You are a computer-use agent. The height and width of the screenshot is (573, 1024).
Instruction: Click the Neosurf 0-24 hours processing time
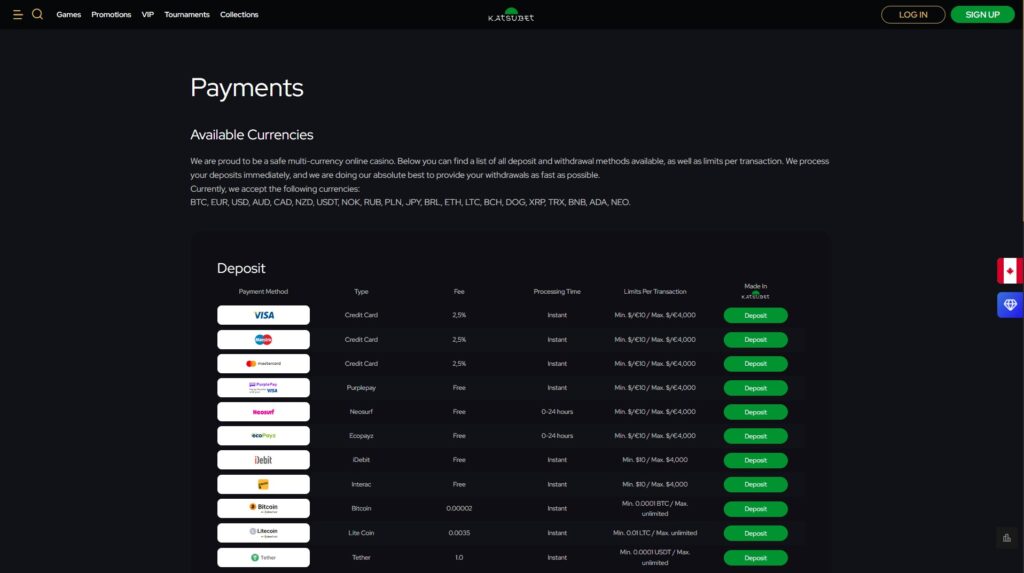[557, 412]
